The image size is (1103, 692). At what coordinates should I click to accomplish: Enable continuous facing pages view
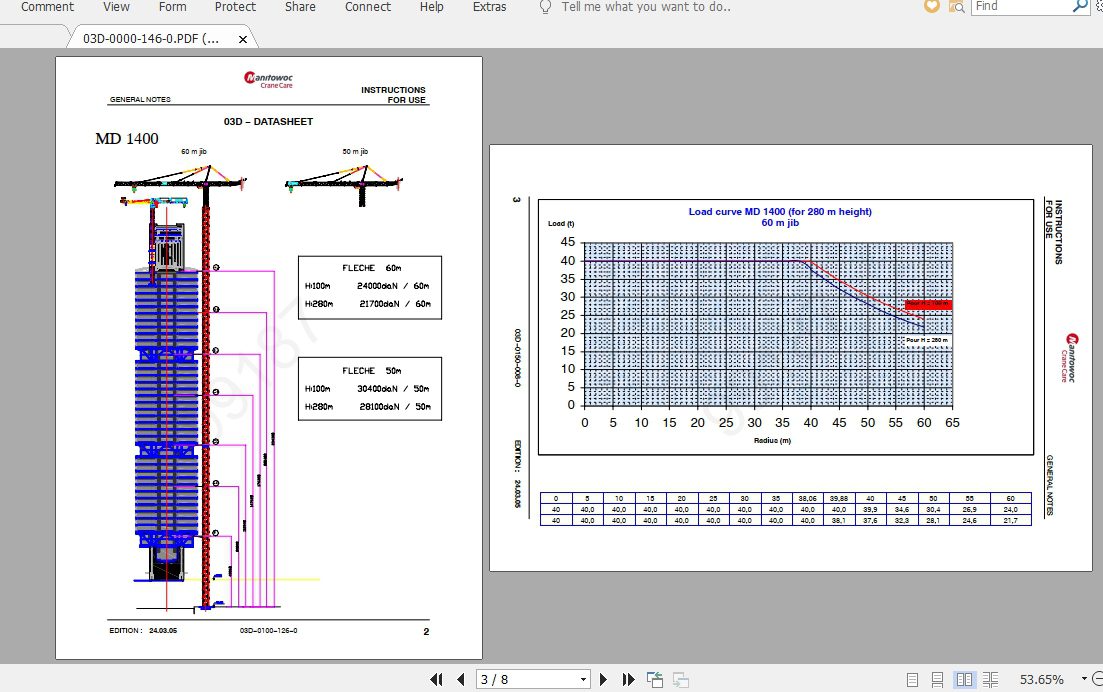point(989,680)
